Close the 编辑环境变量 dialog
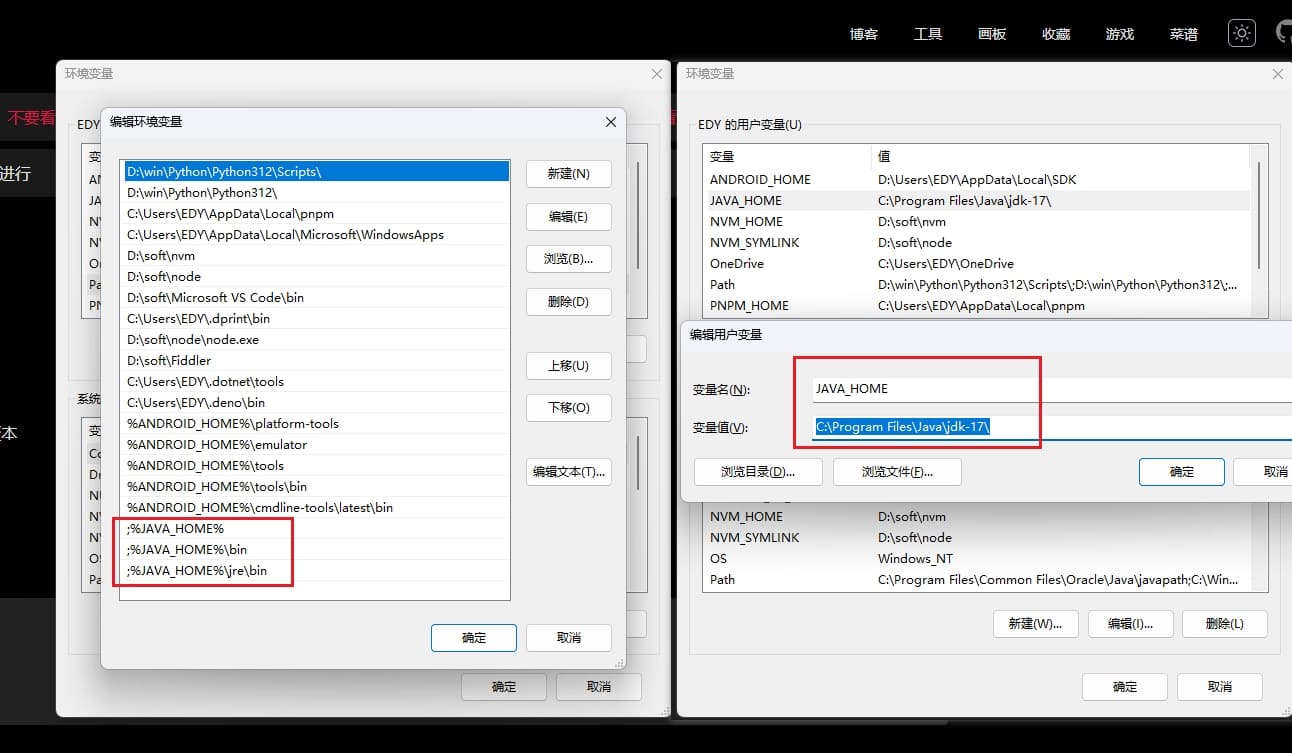 [611, 122]
